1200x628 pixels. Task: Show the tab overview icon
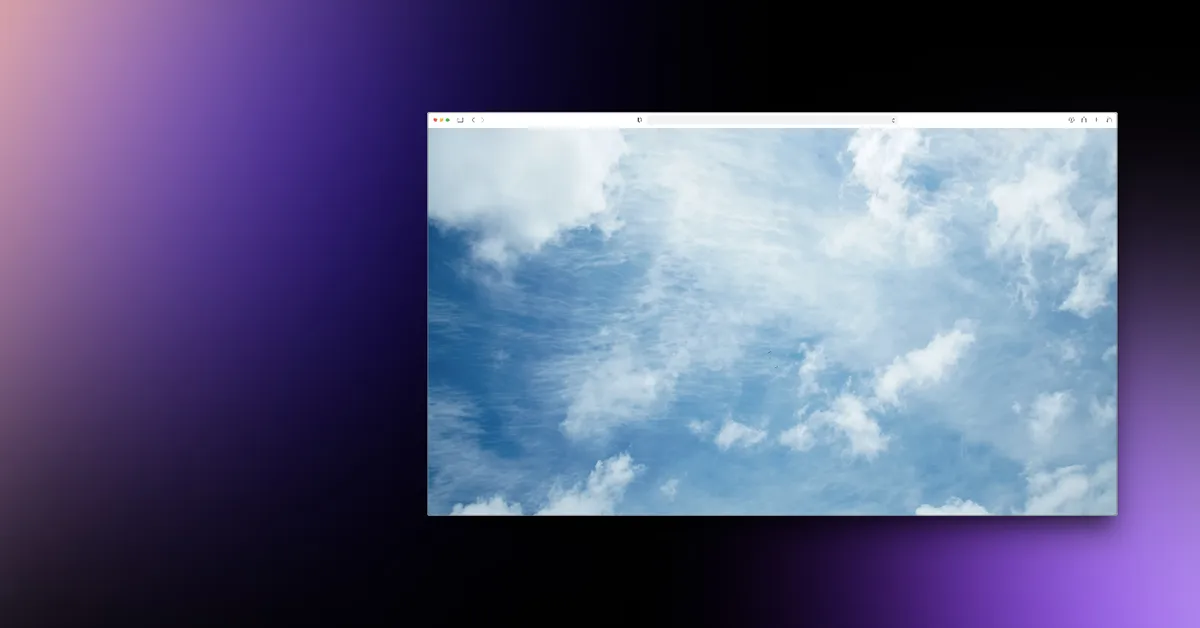click(x=1109, y=120)
